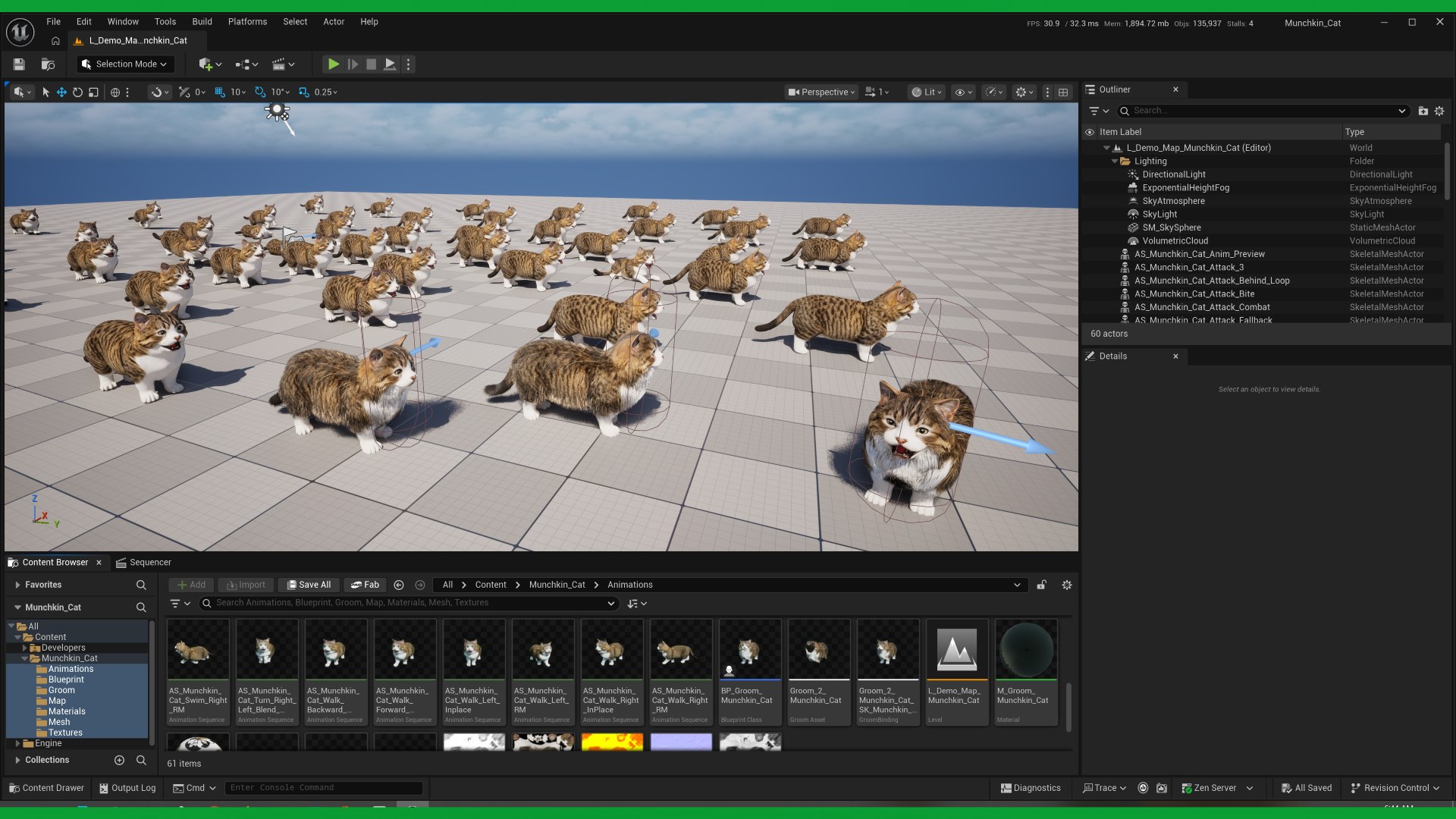The height and width of the screenshot is (819, 1456).
Task: Open the Build menu
Action: pyautogui.click(x=202, y=22)
